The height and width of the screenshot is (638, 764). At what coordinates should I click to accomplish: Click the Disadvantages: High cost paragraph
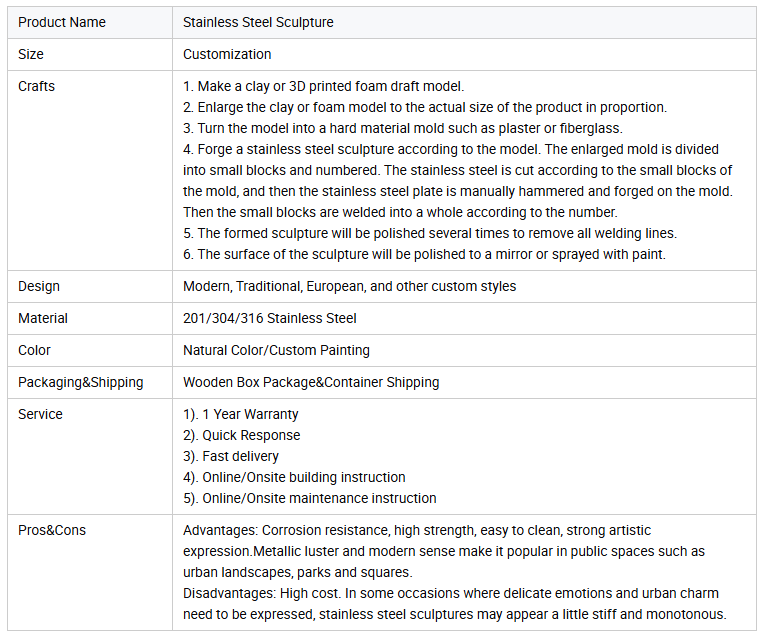pyautogui.click(x=455, y=604)
